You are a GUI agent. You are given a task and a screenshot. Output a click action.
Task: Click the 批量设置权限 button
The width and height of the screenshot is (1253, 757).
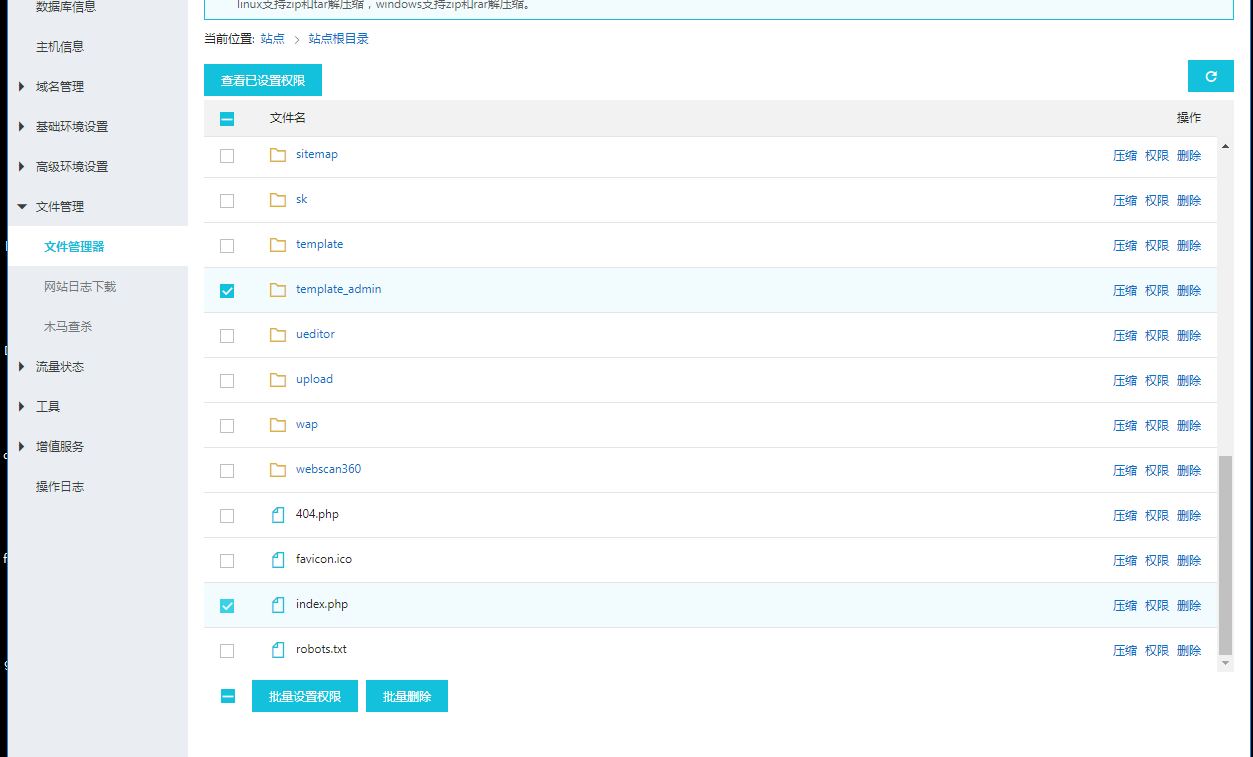point(305,697)
